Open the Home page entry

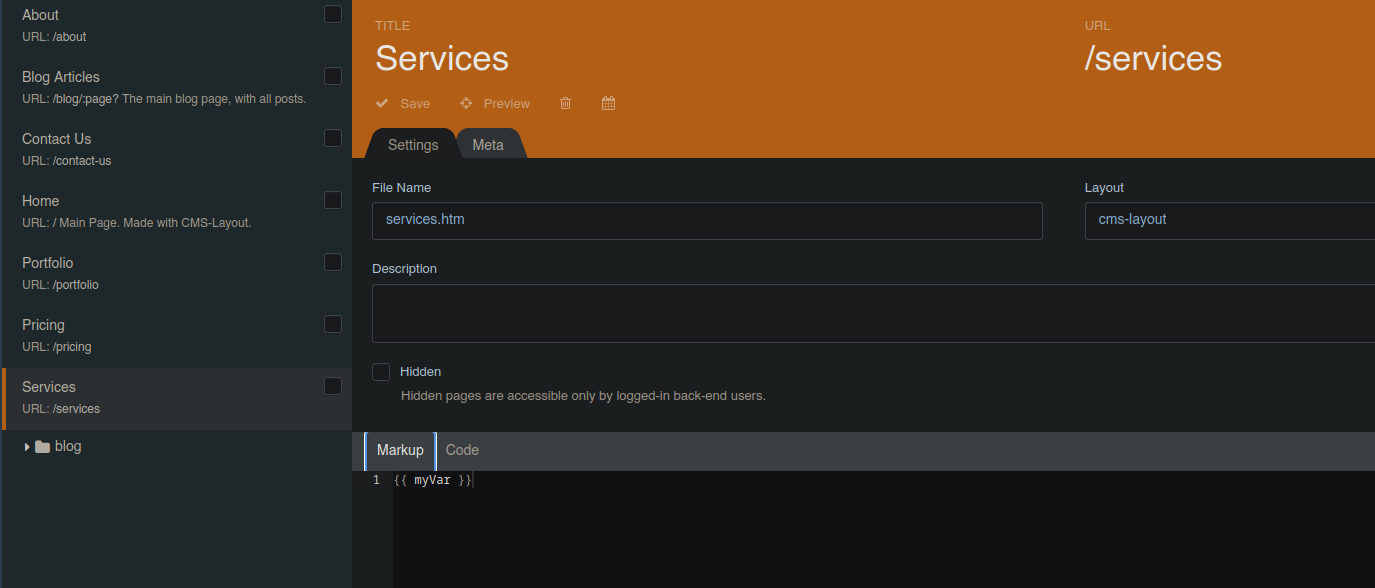tap(176, 211)
